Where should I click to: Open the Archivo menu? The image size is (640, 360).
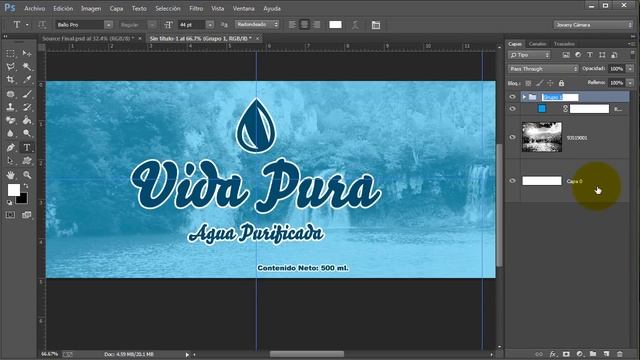coord(35,8)
